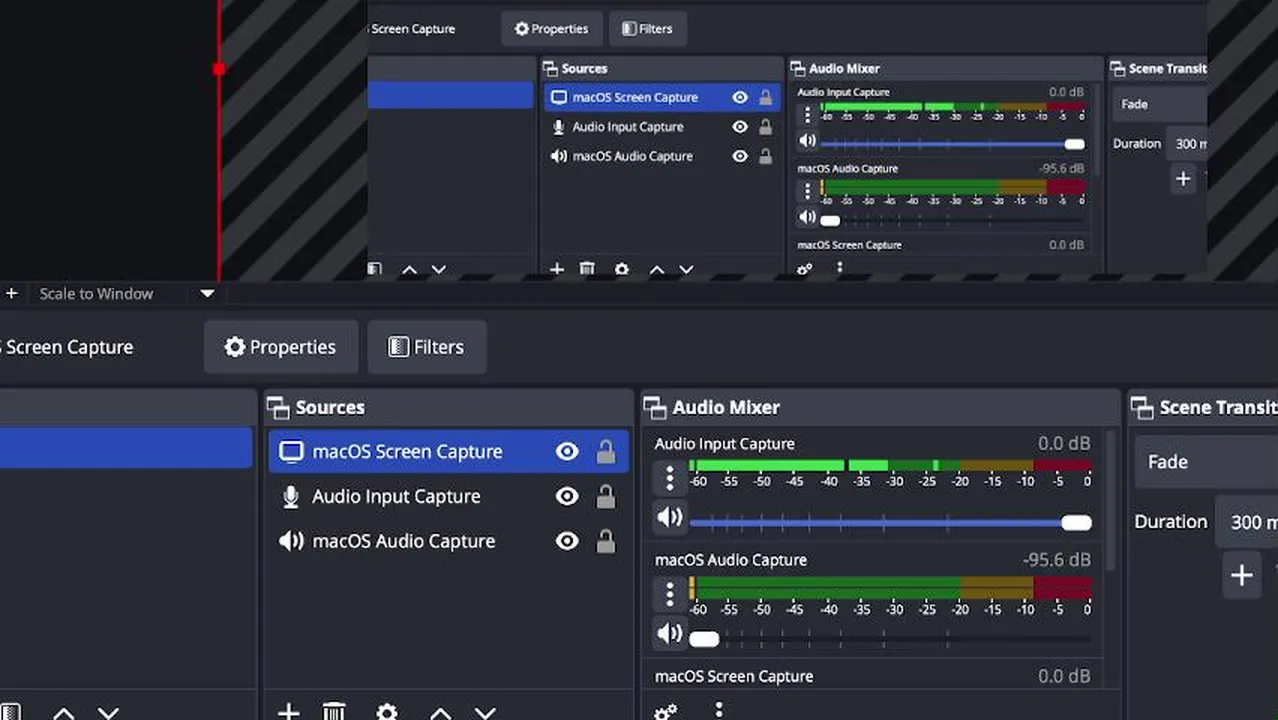This screenshot has height=720, width=1278.
Task: Open Fade dropdown in preview capture
Action: (x=1160, y=104)
